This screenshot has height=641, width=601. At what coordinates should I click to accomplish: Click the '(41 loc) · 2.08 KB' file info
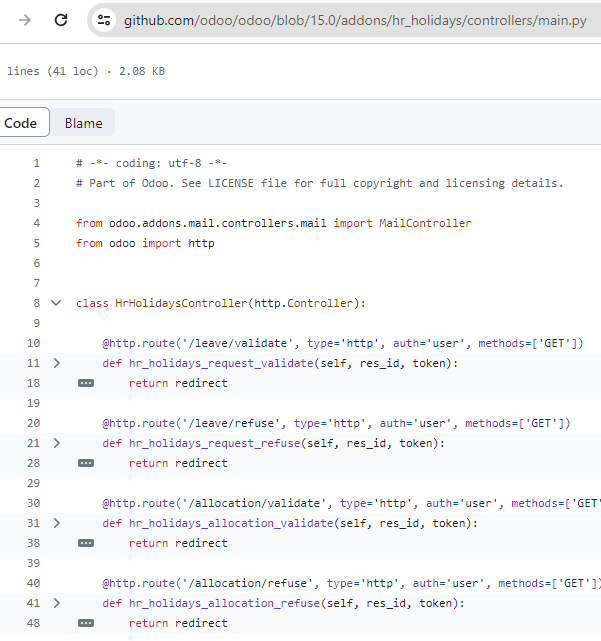(106, 71)
